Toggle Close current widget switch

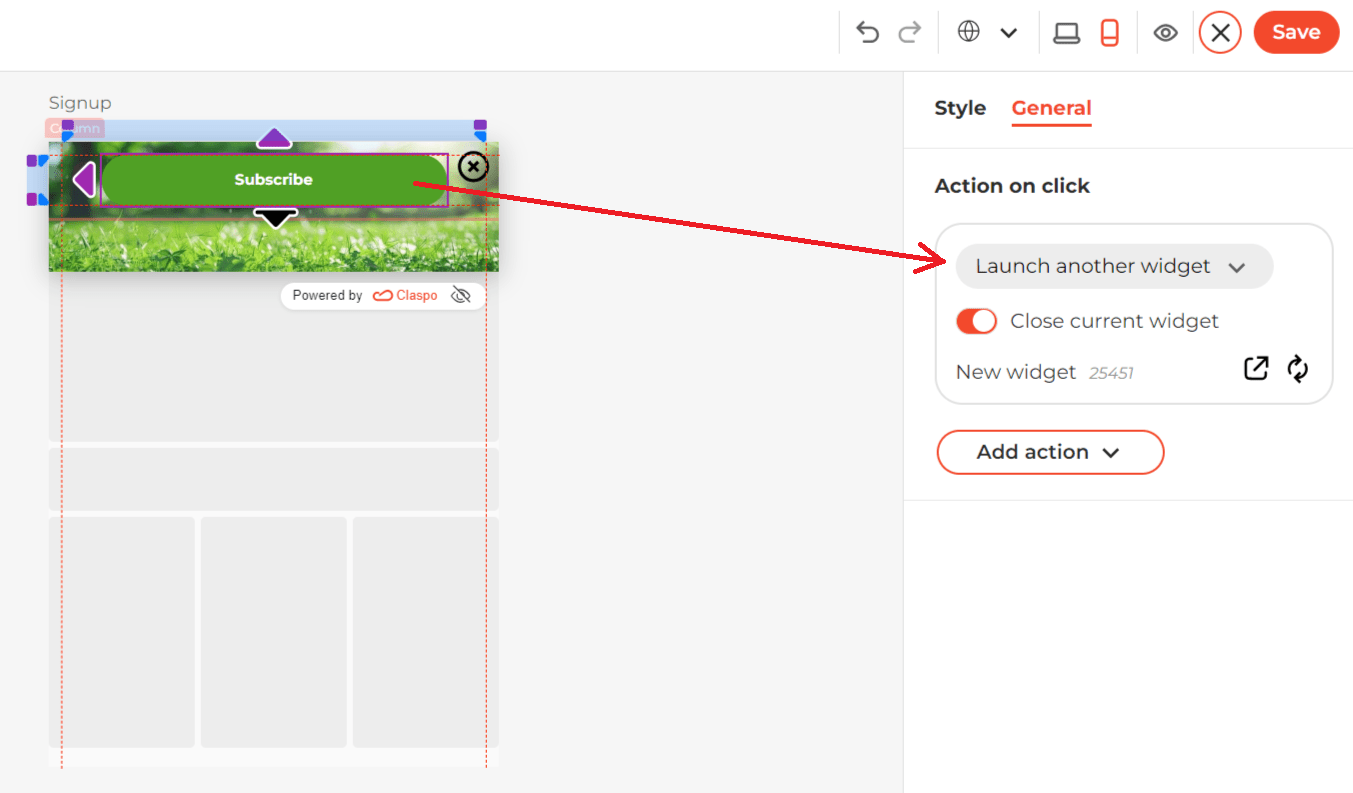pyautogui.click(x=977, y=321)
